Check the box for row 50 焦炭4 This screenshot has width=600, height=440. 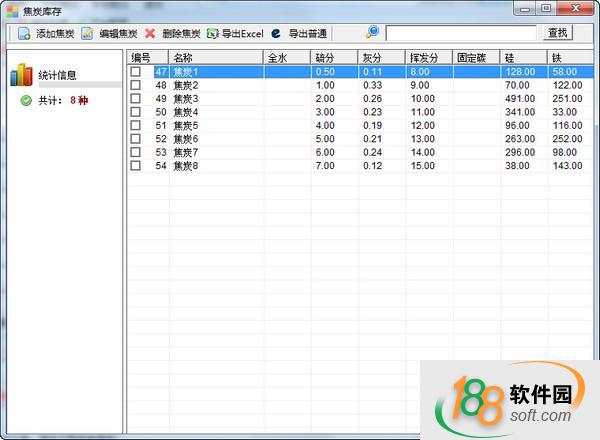136,112
